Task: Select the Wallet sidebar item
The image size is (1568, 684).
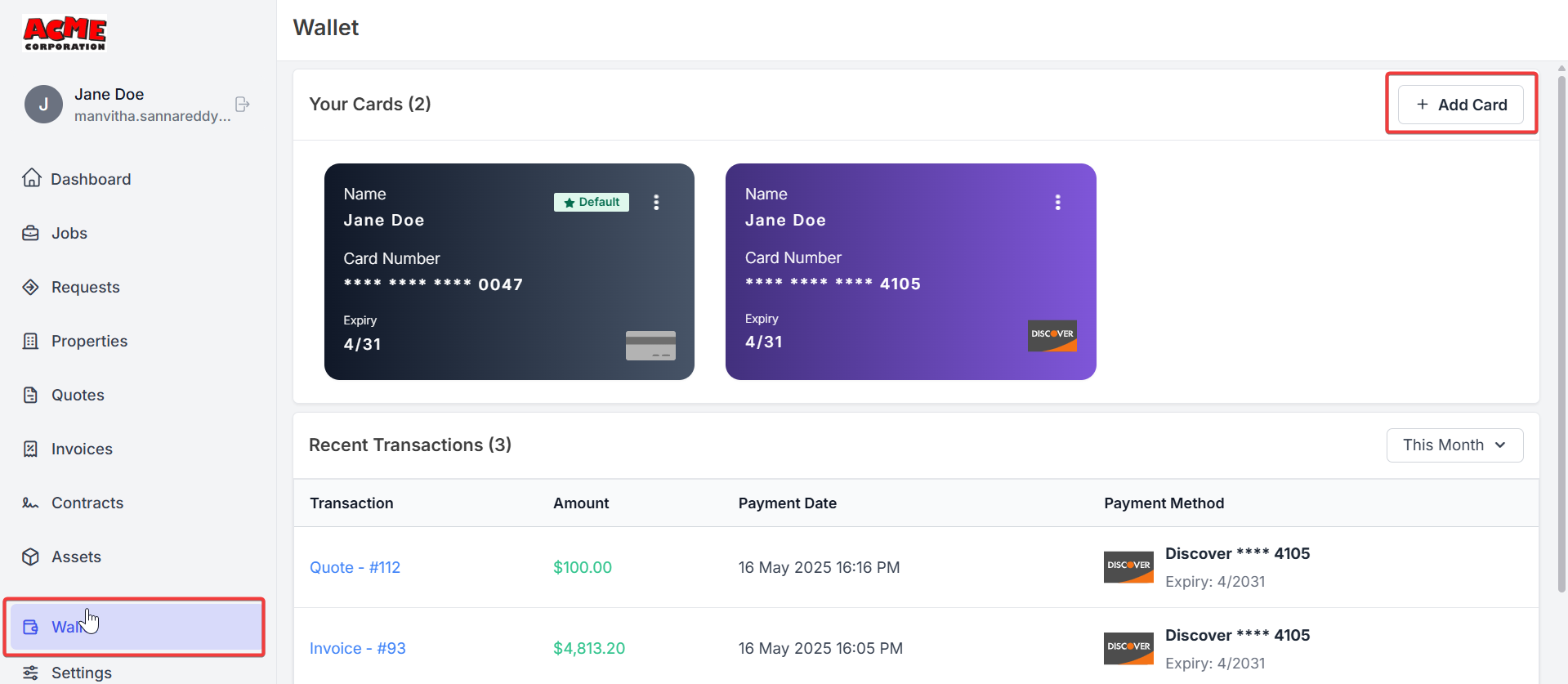Action: pyautogui.click(x=135, y=627)
